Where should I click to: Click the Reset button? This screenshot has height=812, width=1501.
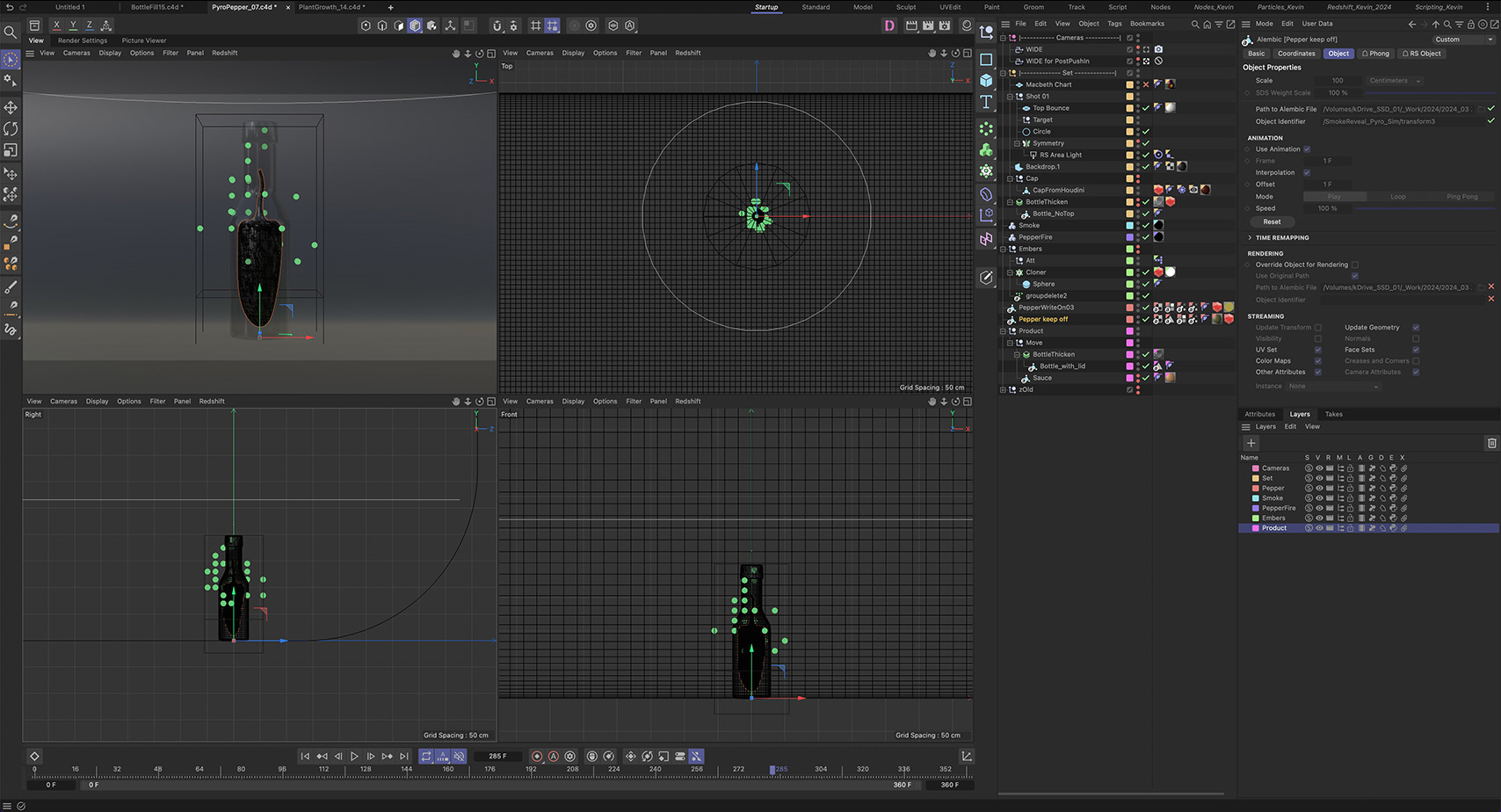[1272, 222]
